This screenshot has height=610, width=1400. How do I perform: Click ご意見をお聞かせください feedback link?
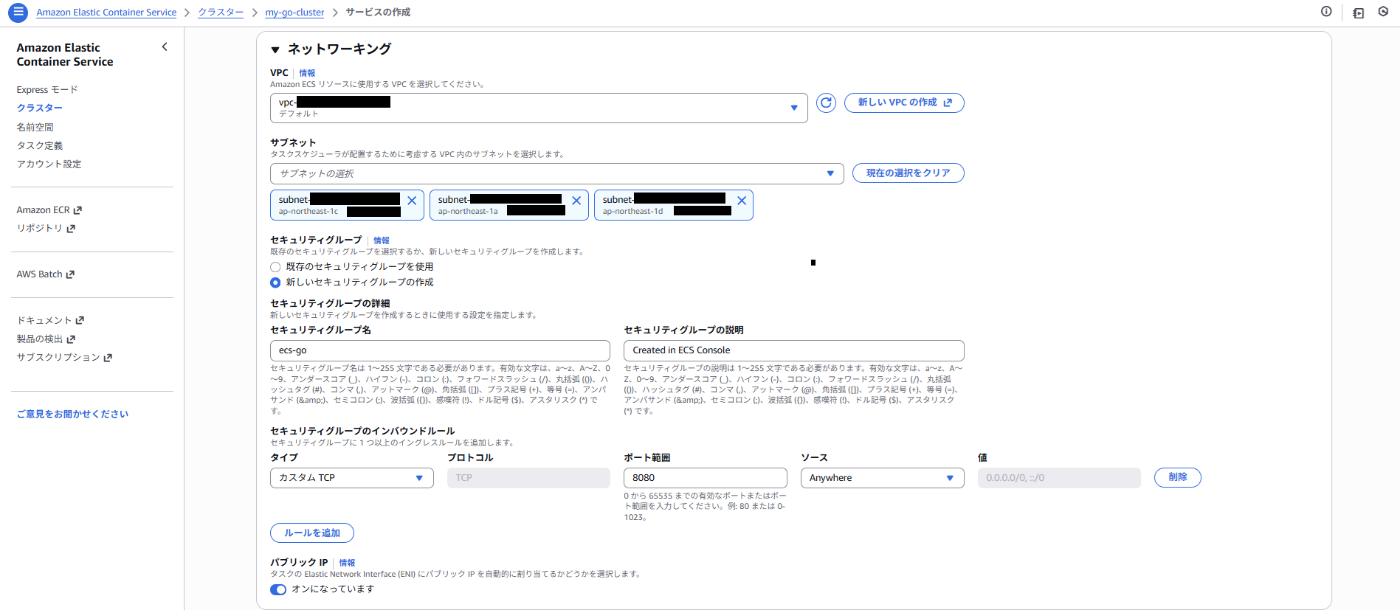(x=72, y=414)
